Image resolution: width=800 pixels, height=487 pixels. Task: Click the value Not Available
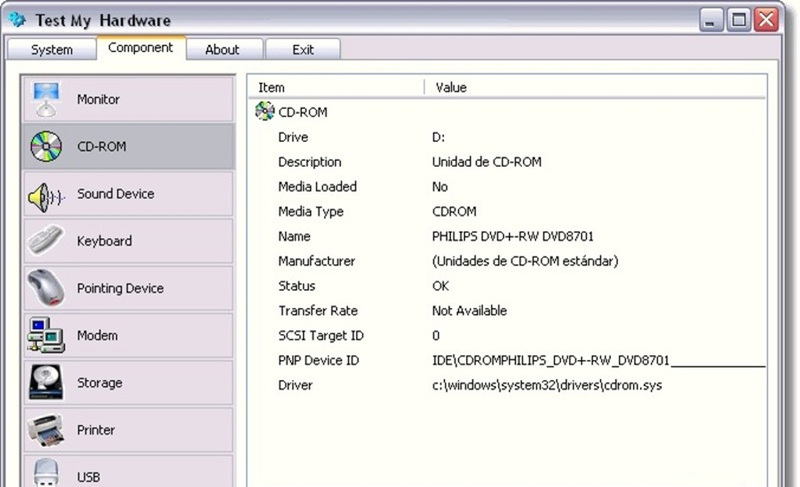coord(469,311)
